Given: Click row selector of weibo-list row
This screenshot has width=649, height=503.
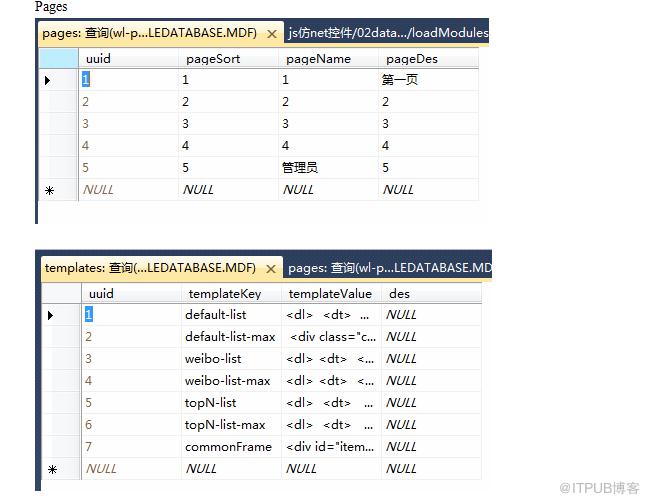Looking at the screenshot, I should click(61, 359).
